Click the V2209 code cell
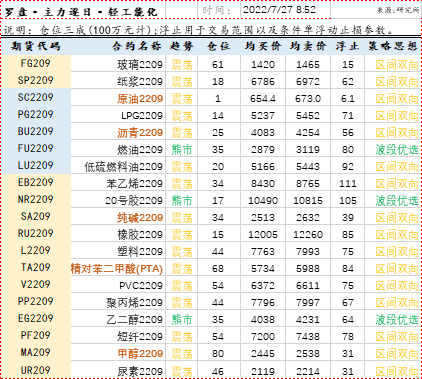The height and width of the screenshot is (379, 422). [36, 284]
